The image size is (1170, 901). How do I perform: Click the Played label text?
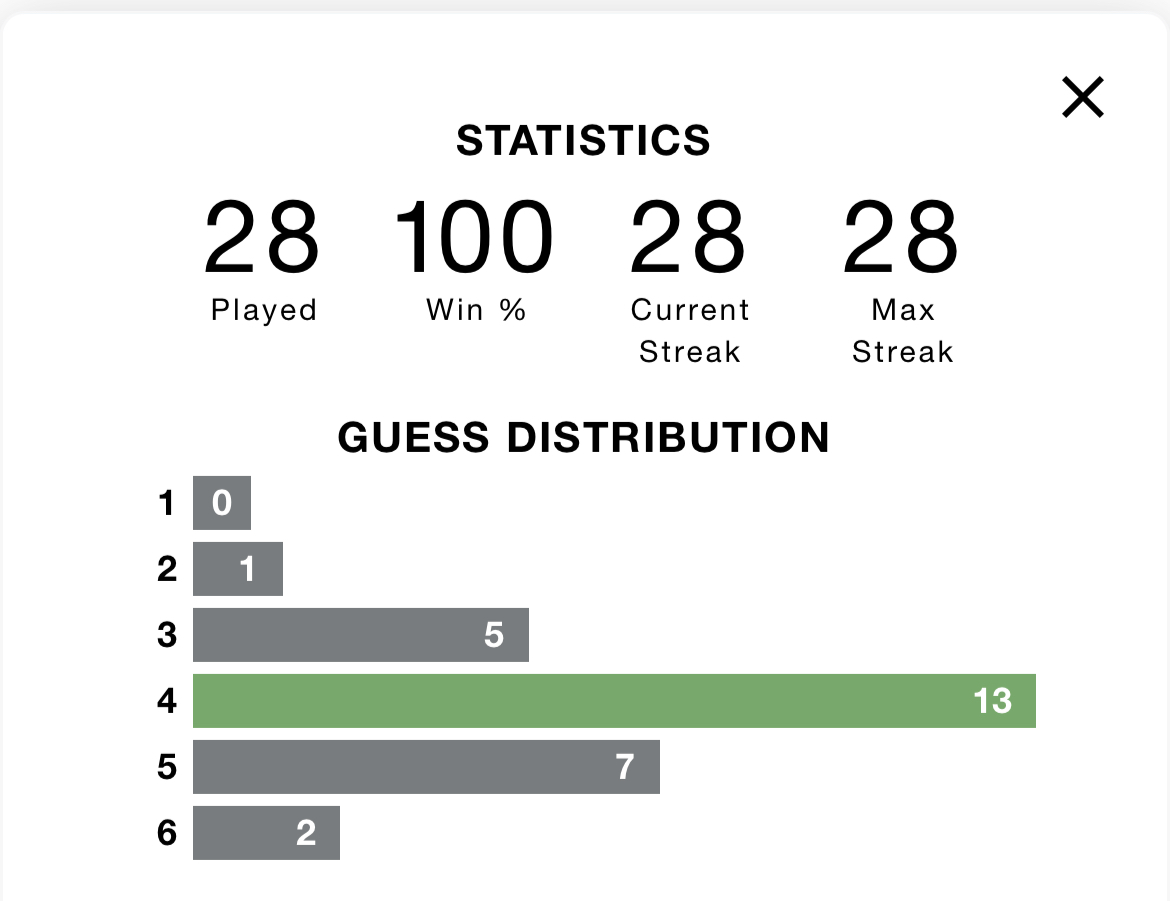tap(264, 310)
